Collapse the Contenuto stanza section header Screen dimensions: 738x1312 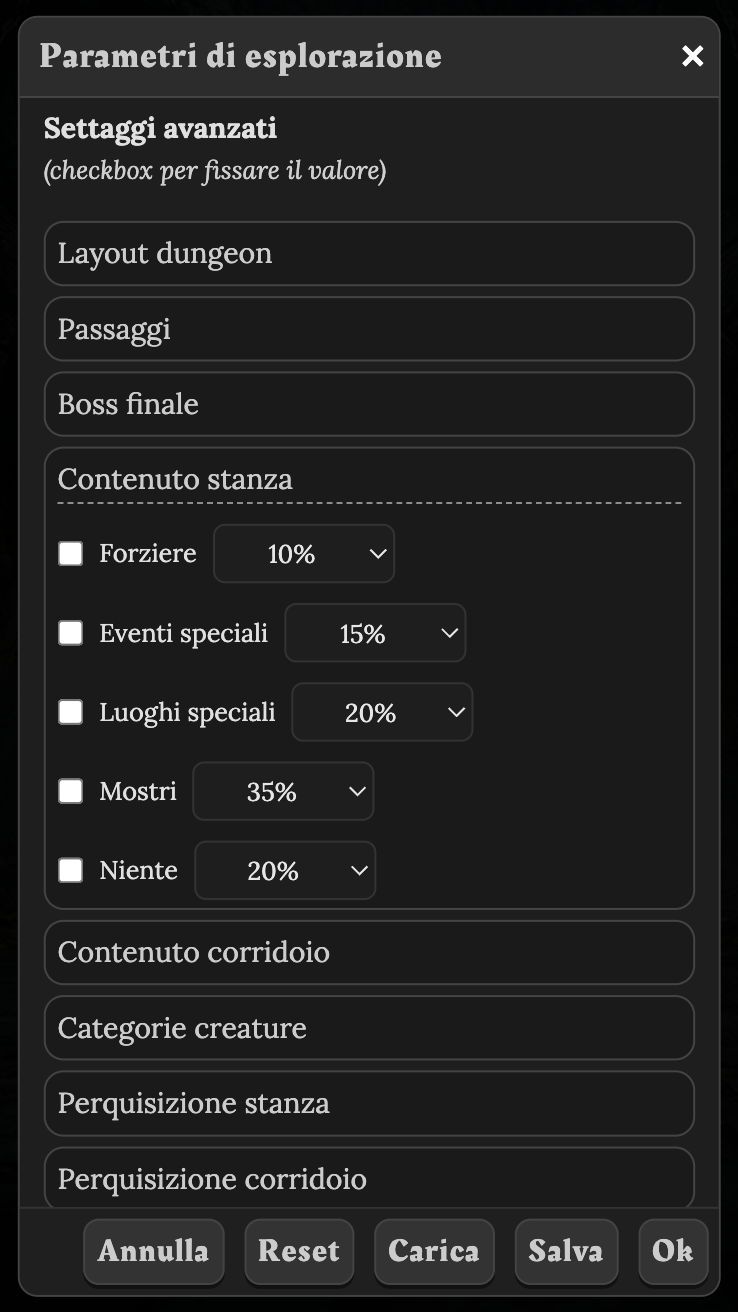click(x=369, y=479)
